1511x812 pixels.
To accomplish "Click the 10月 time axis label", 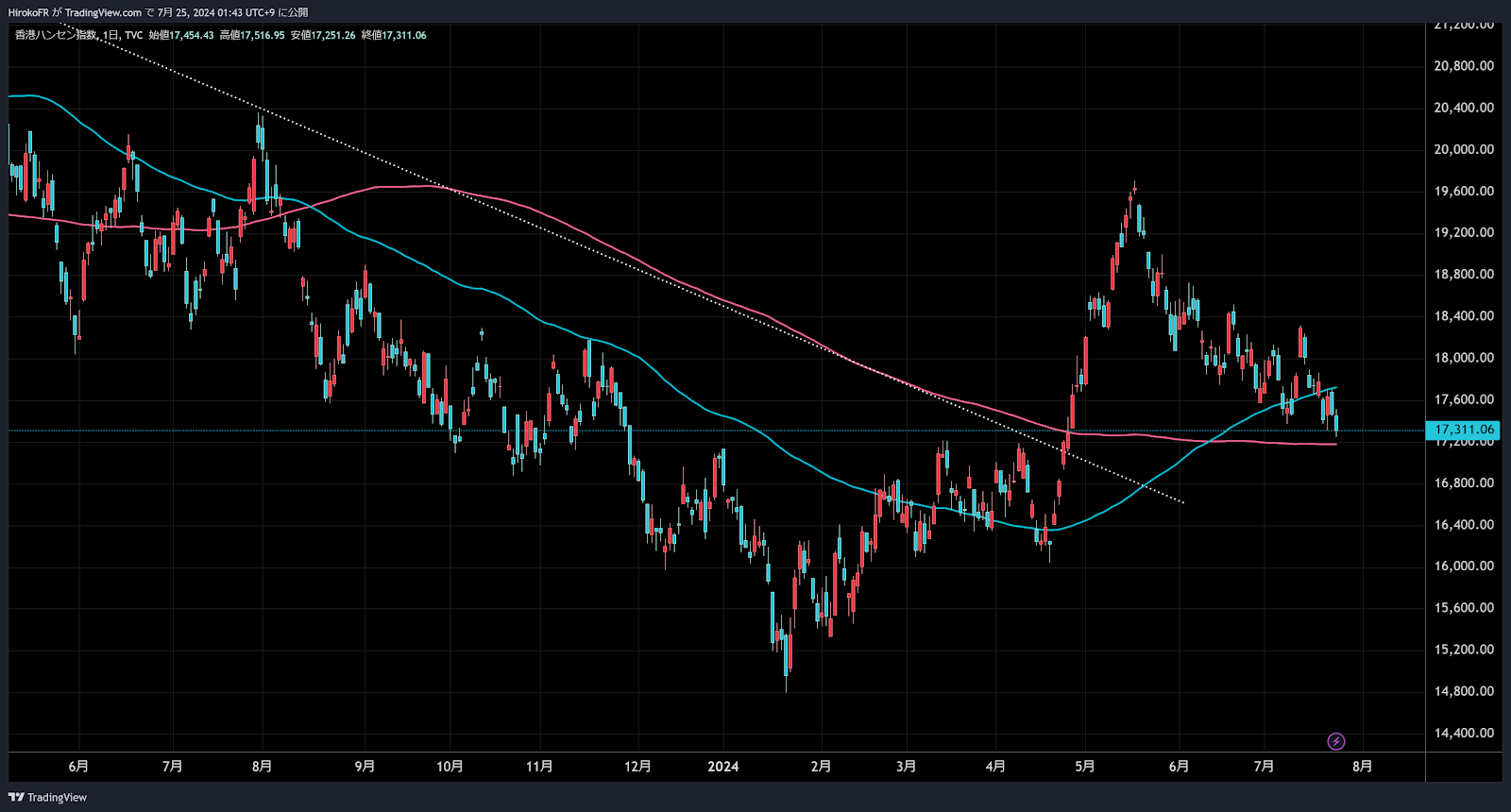I will tap(450, 766).
